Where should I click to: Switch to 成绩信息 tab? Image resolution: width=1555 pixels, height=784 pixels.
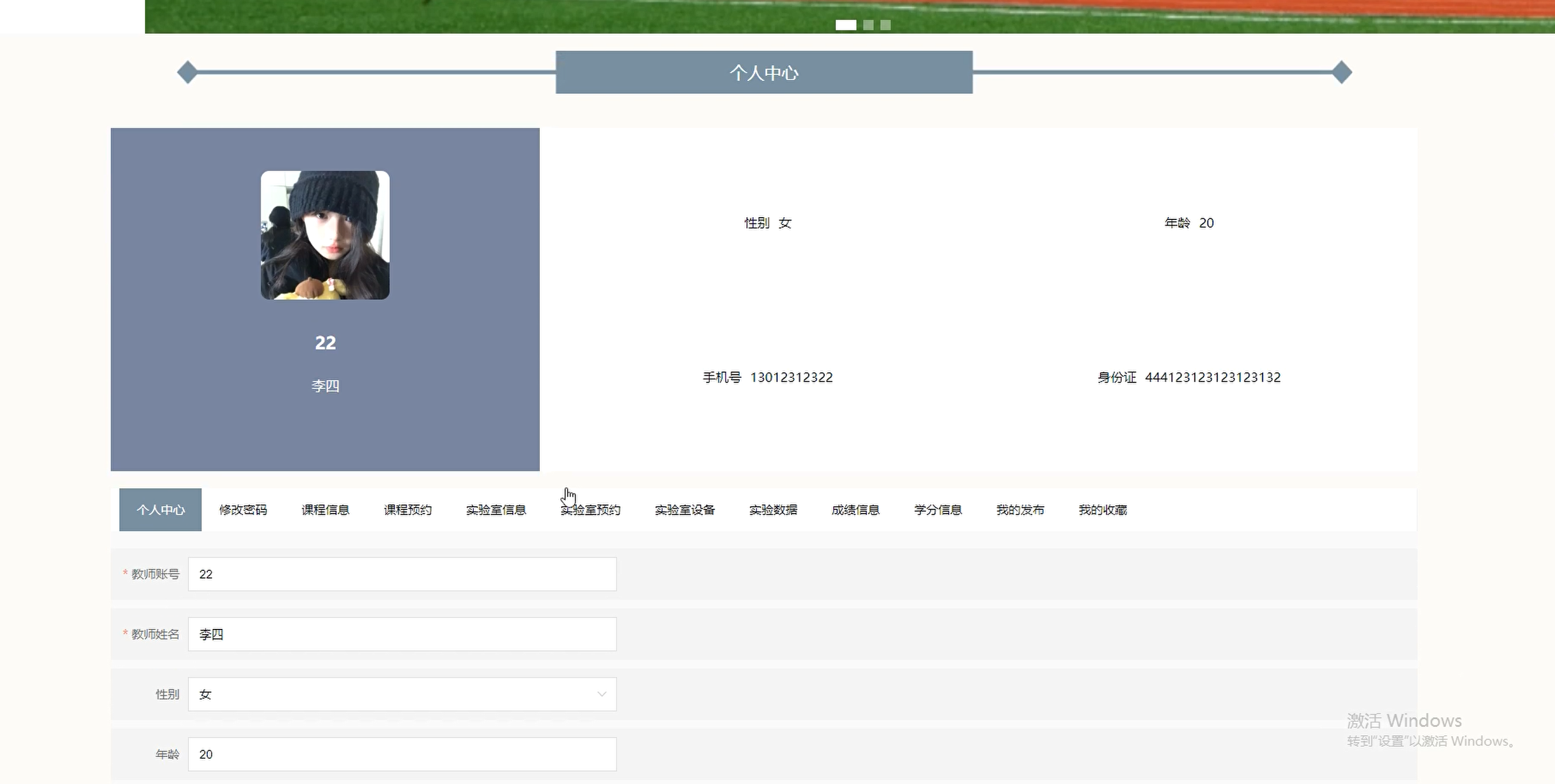[x=855, y=510]
